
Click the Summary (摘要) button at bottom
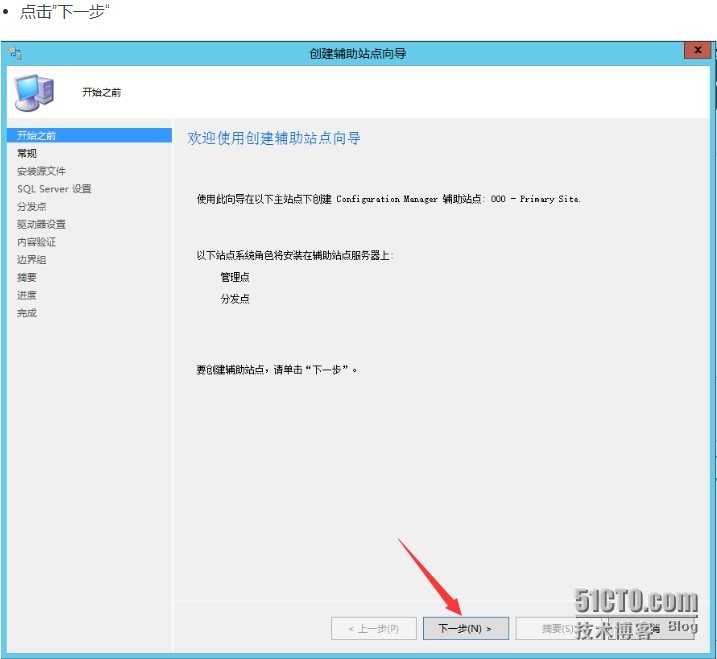click(557, 628)
